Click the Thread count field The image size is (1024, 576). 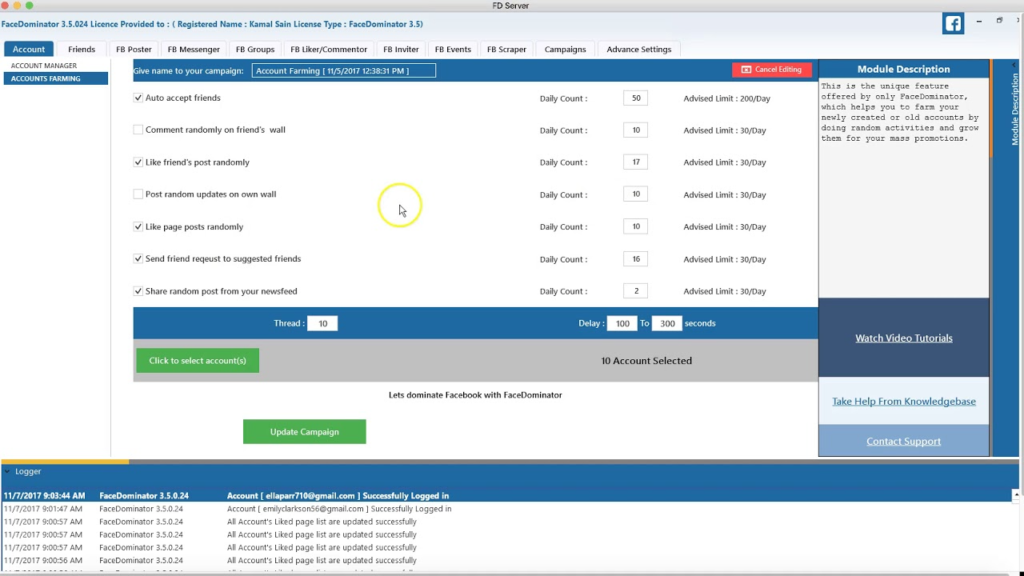tap(323, 323)
